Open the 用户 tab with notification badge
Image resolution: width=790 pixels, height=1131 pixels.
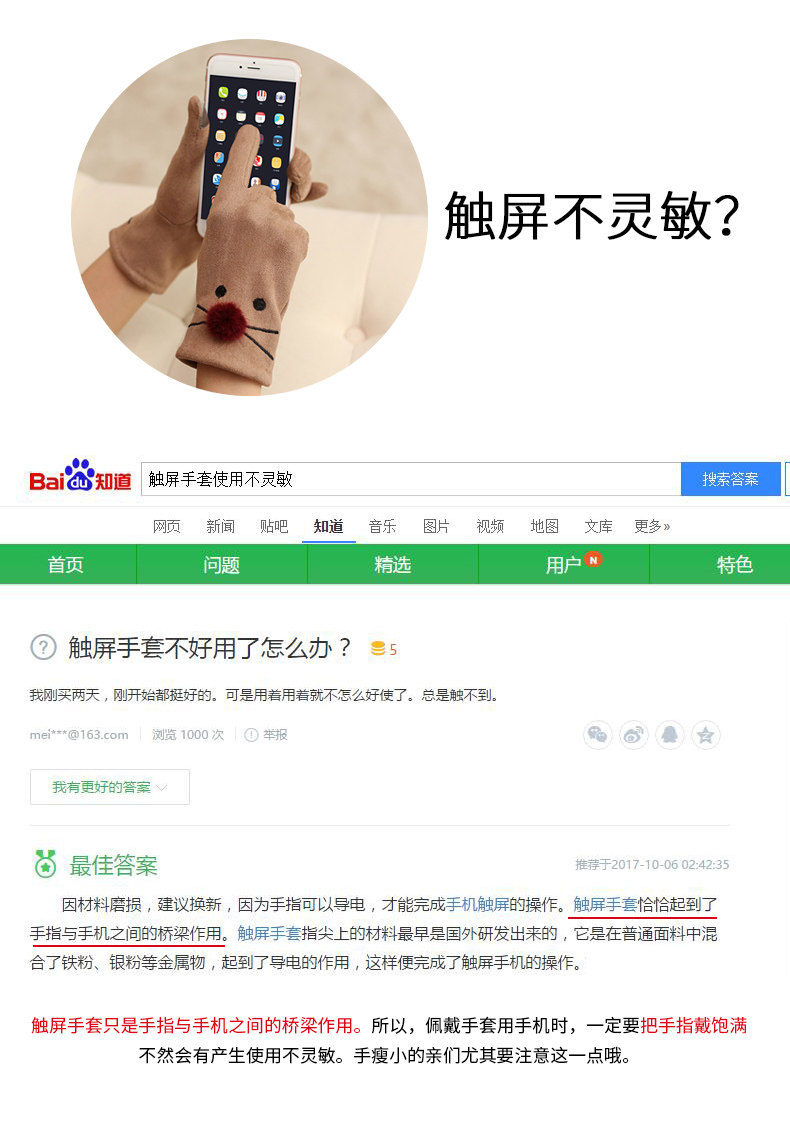coord(563,564)
